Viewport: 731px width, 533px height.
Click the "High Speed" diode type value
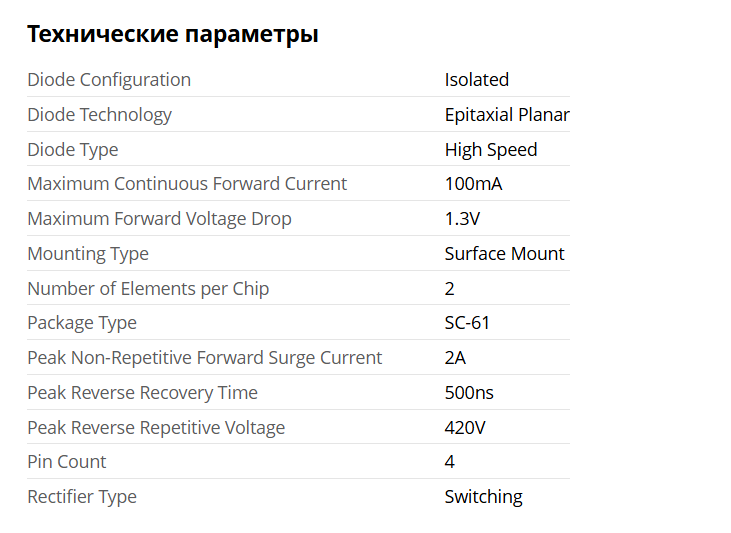[490, 150]
